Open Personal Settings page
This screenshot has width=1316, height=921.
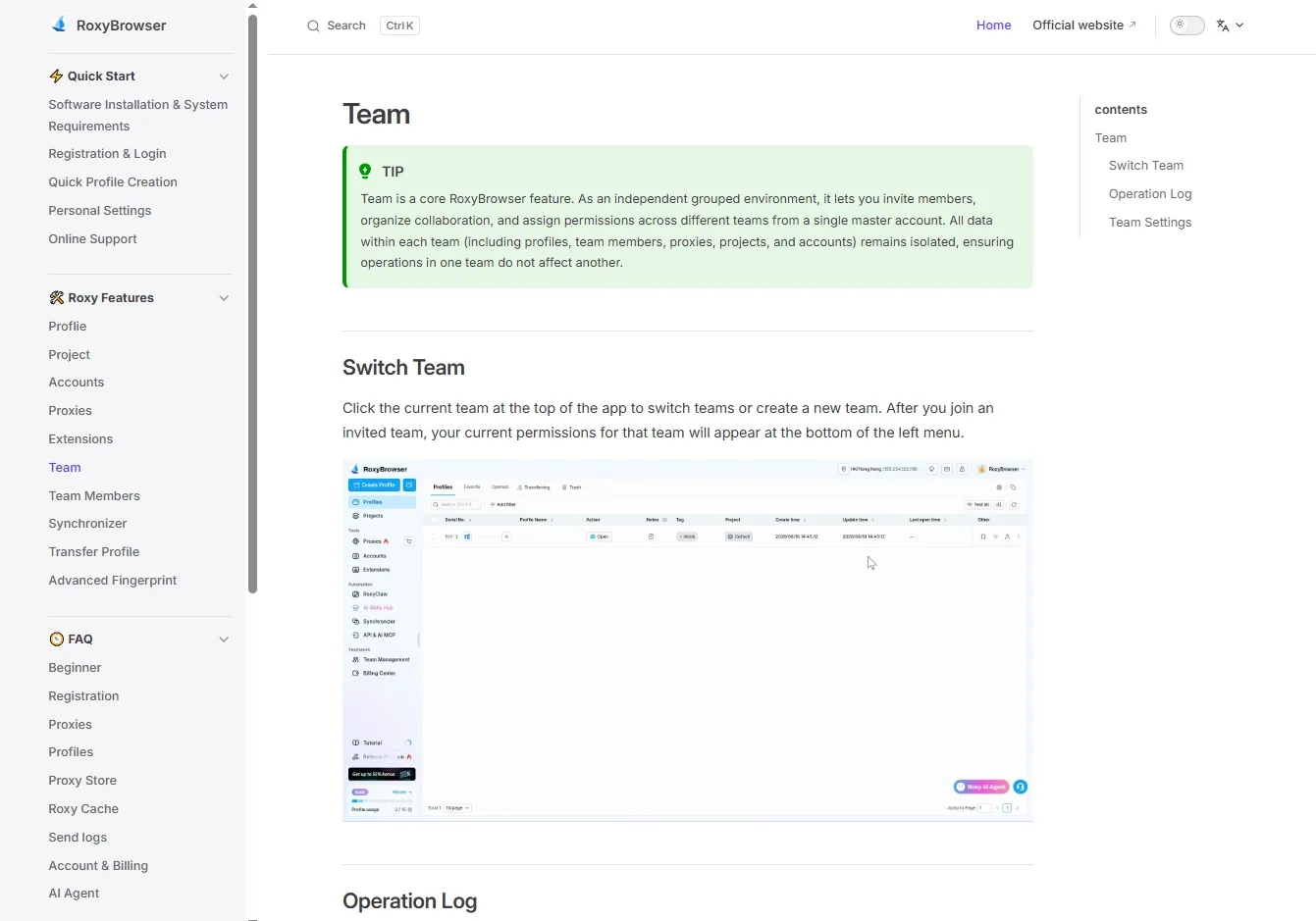[x=100, y=211]
